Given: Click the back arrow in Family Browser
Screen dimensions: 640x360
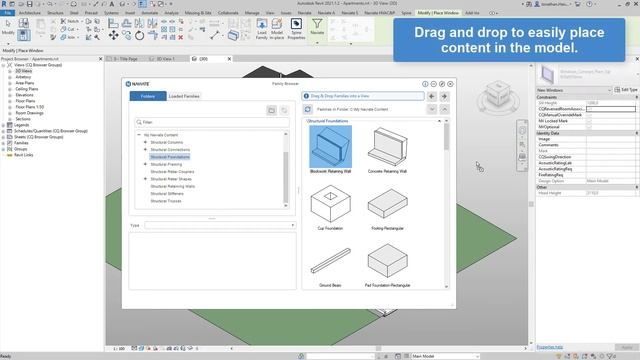Looking at the screenshot, I should (431, 96).
